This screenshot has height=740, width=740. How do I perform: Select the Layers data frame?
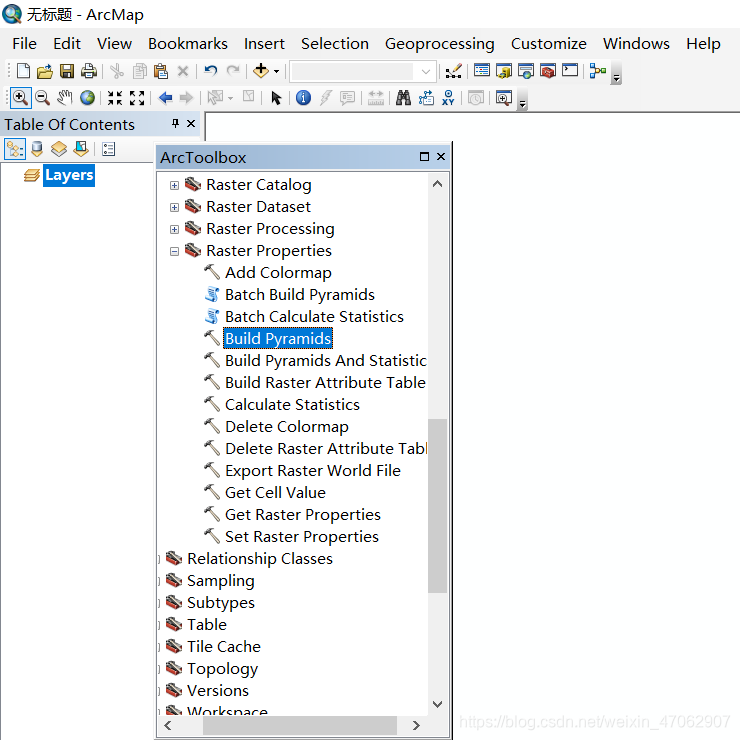coord(69,175)
